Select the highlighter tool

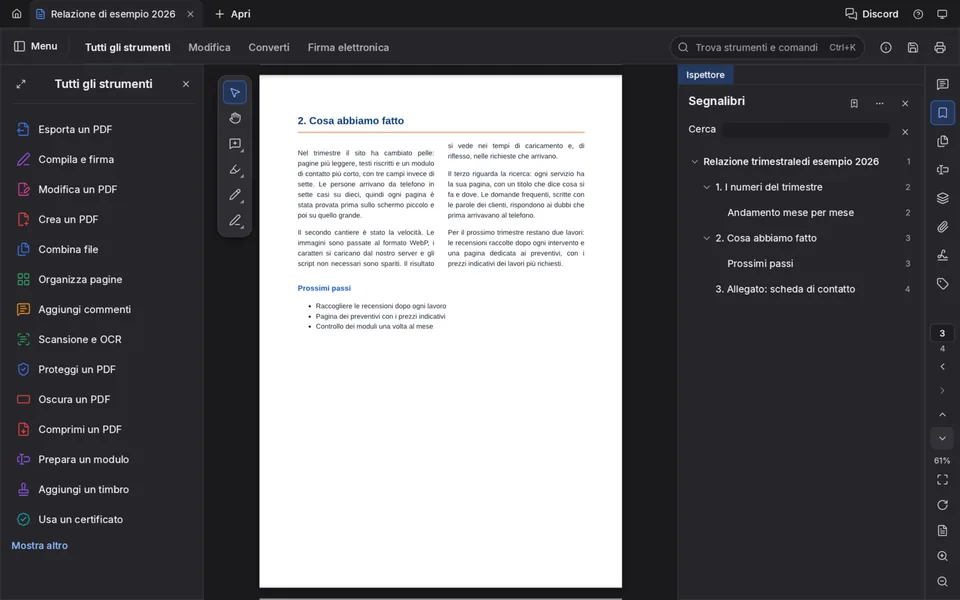(x=235, y=170)
